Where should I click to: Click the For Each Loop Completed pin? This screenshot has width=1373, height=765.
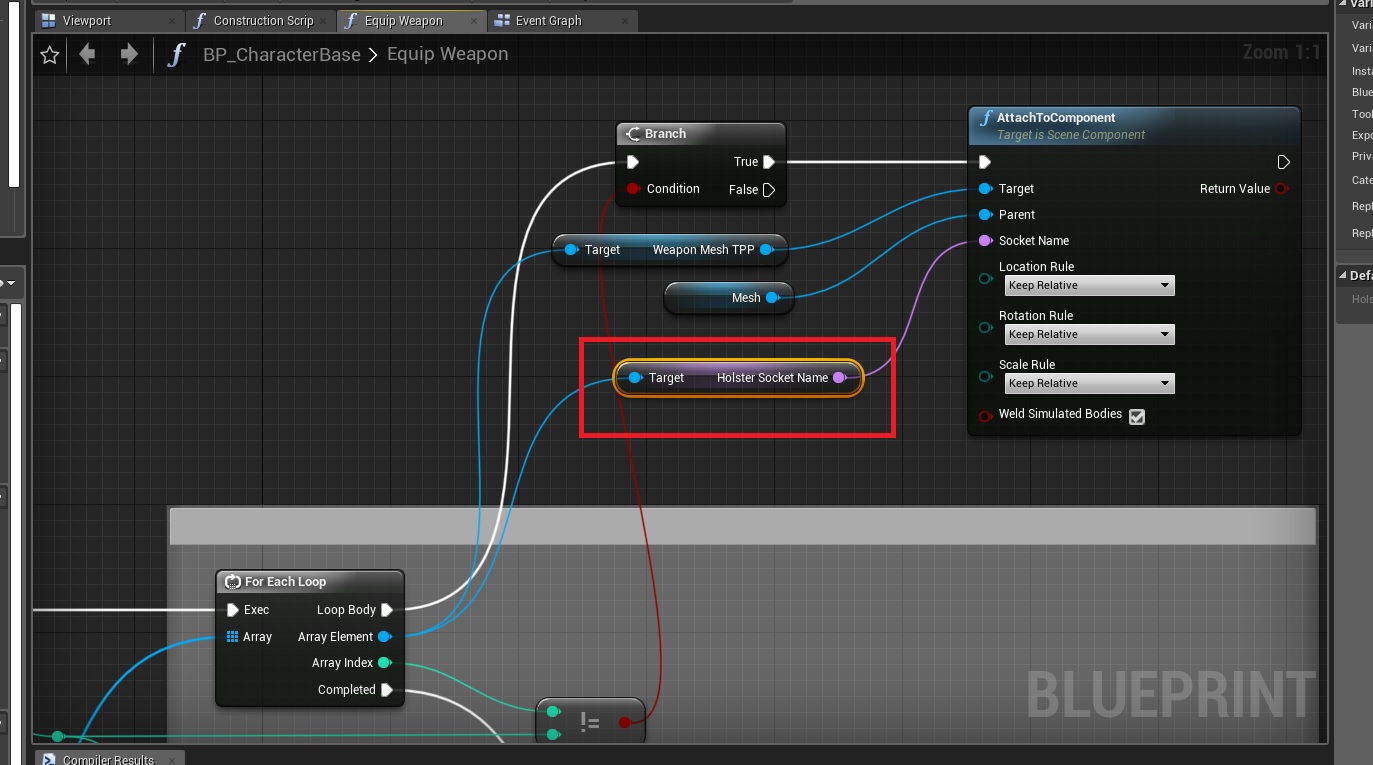click(x=386, y=690)
